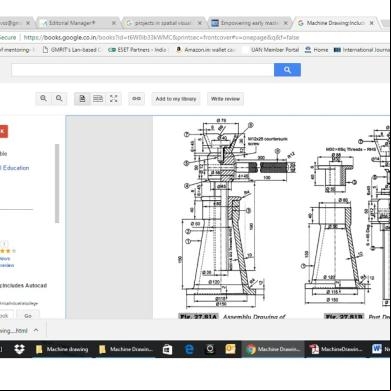Close the Editorial Manager tab
Viewport: 391px width, 391px height.
(114, 23)
